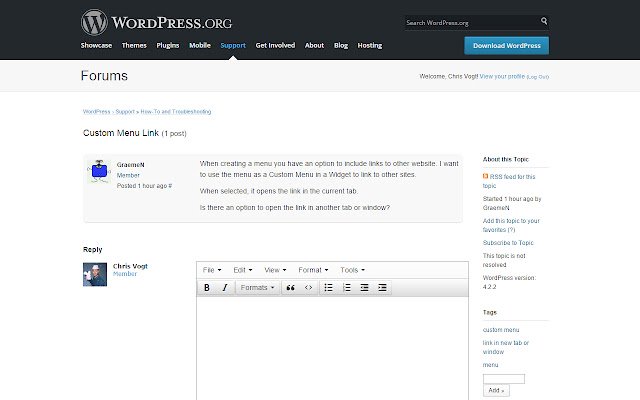Open the Tools menu in editor
Screen dimensions: 640x400
click(x=352, y=270)
